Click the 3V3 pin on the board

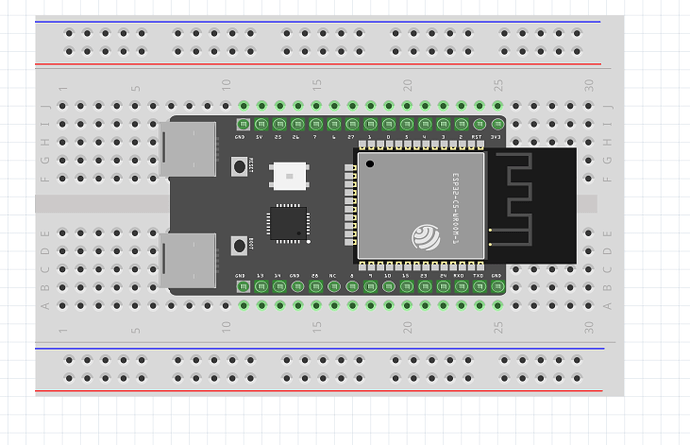pos(498,125)
